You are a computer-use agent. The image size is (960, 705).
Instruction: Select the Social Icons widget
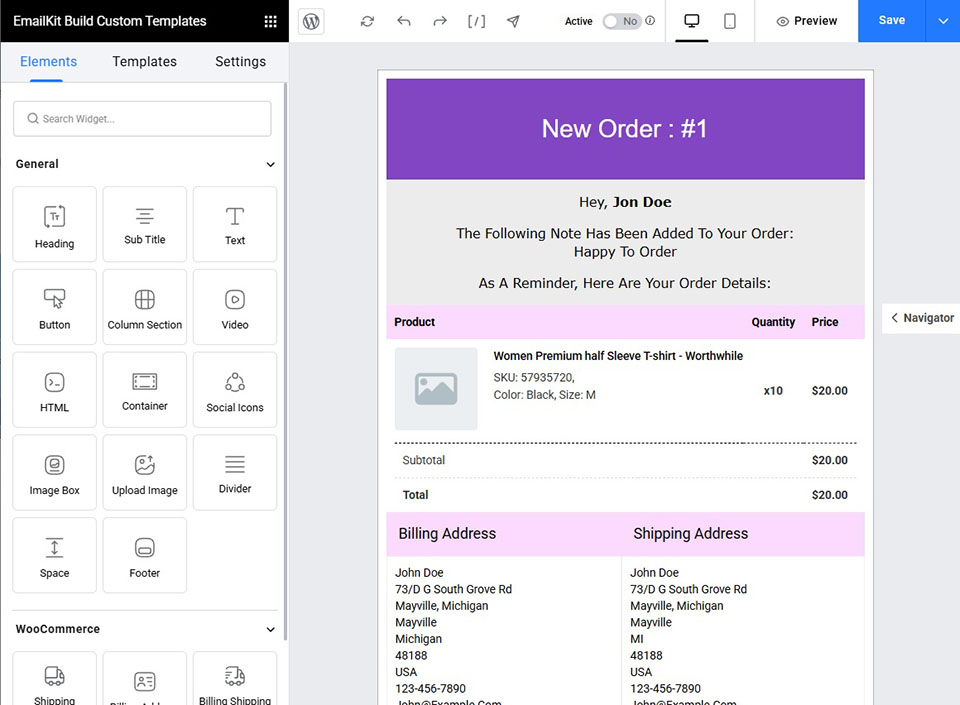[235, 389]
